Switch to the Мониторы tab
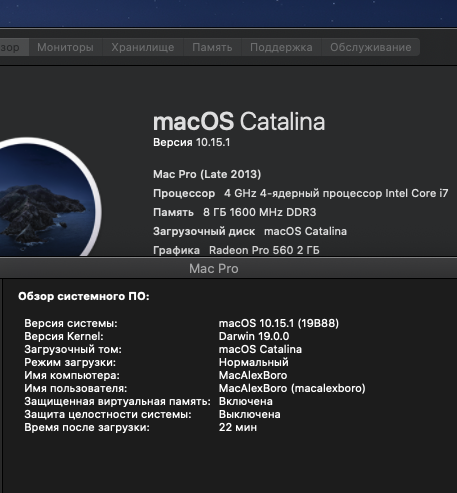Image resolution: width=457 pixels, height=493 pixels. coord(65,47)
